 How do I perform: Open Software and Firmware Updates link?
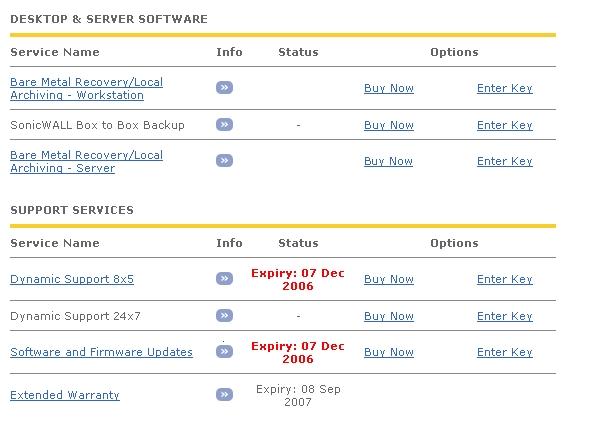click(101, 352)
